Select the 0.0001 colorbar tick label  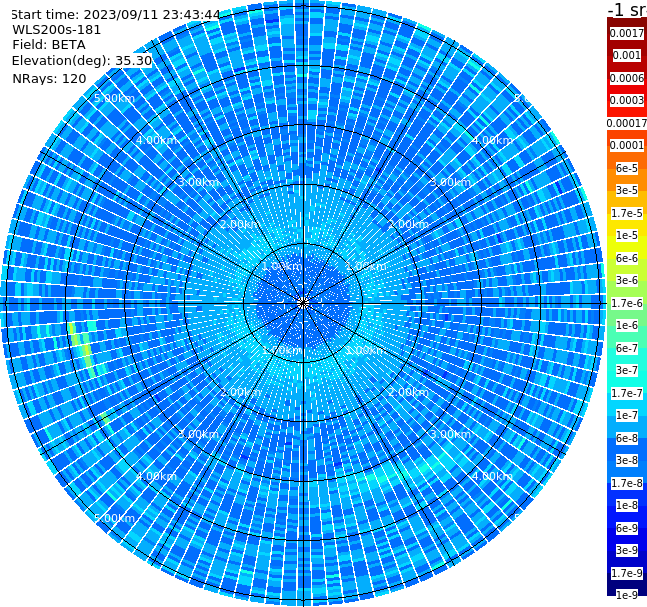tap(627, 145)
